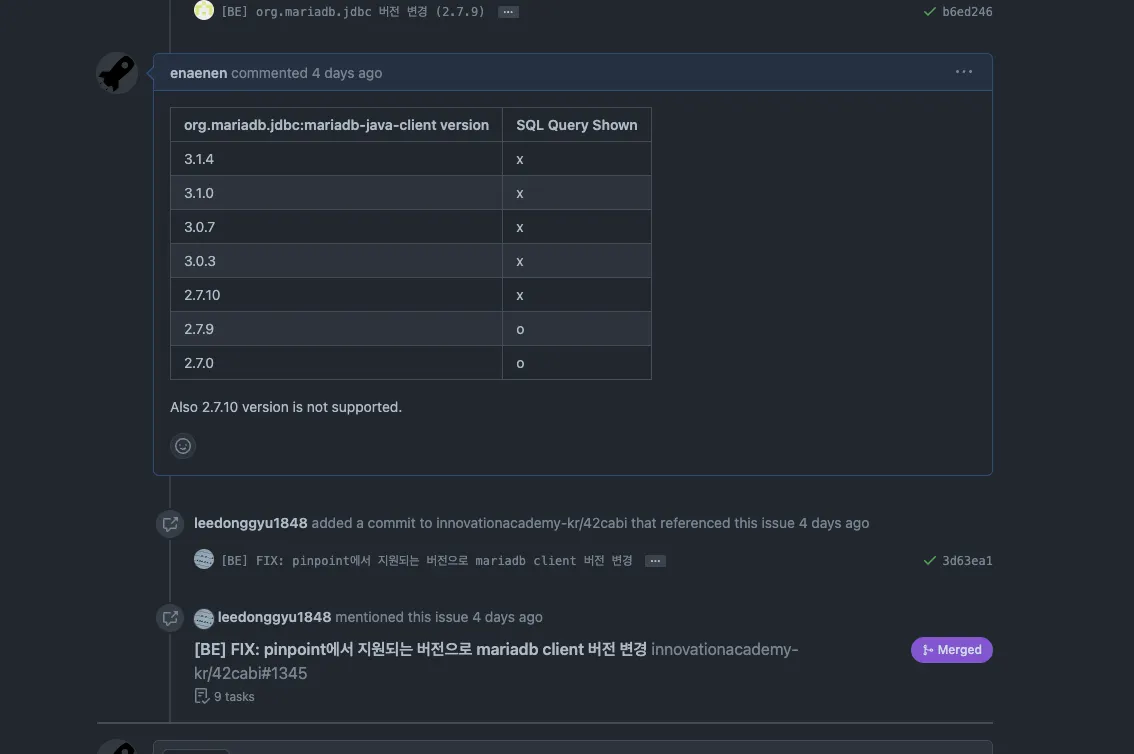1134x754 pixels.
Task: Open the comment options kebab menu
Action: point(964,72)
